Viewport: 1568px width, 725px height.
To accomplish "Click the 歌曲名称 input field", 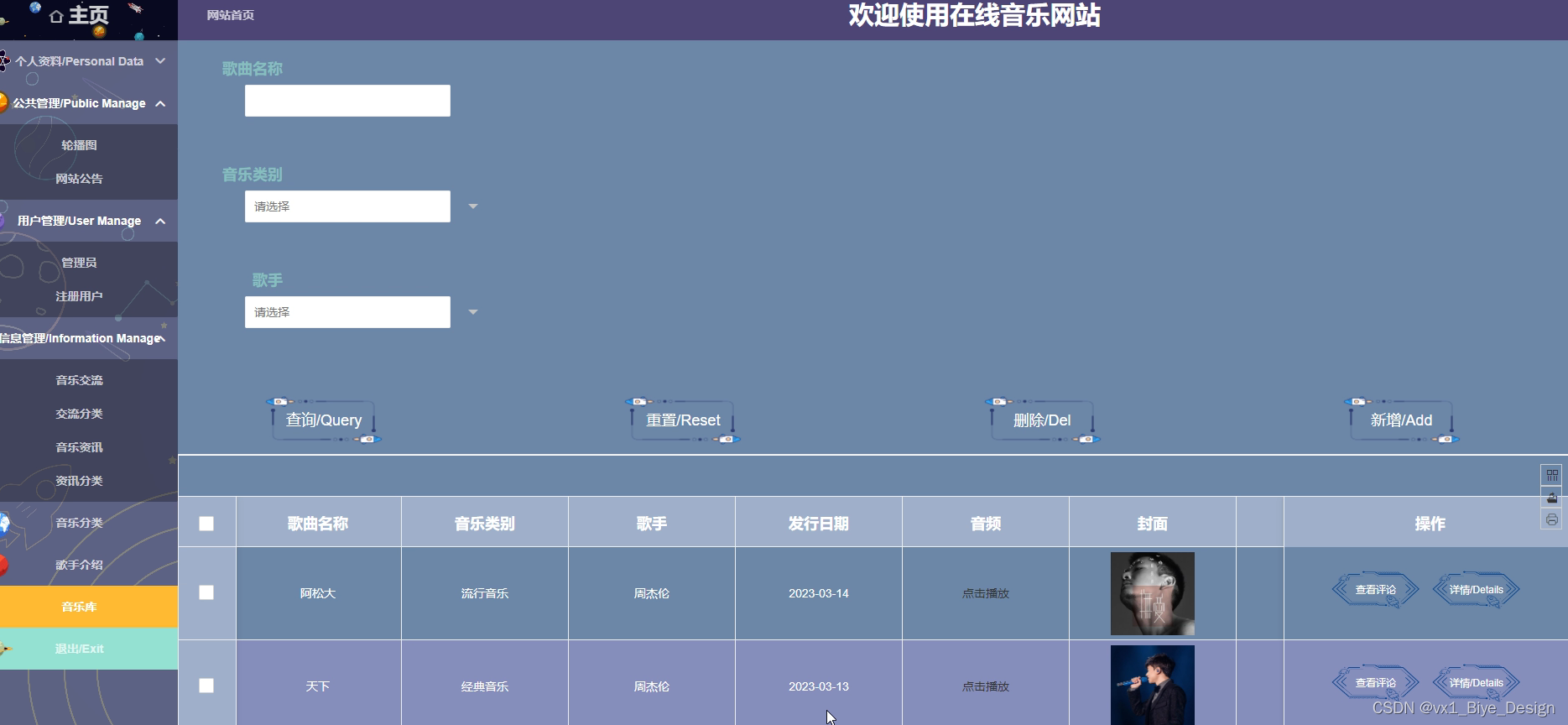I will tap(347, 101).
